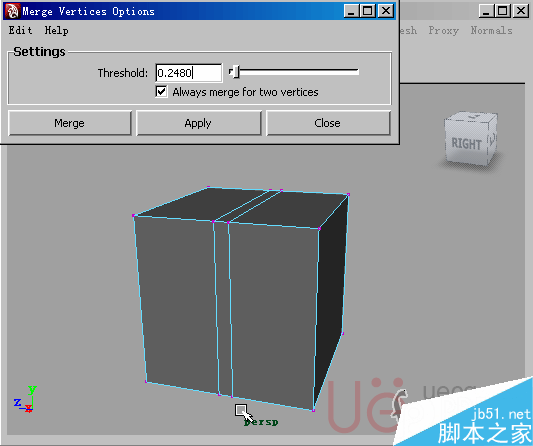Open the Normals menu in main Maya window

(491, 30)
